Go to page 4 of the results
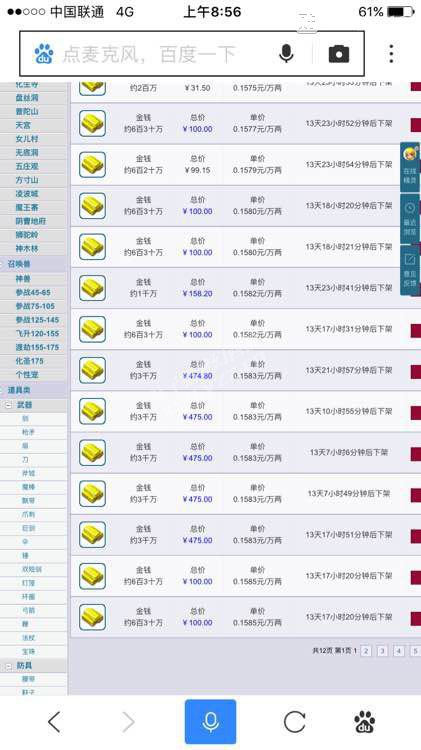Image resolution: width=421 pixels, height=750 pixels. coord(399,651)
